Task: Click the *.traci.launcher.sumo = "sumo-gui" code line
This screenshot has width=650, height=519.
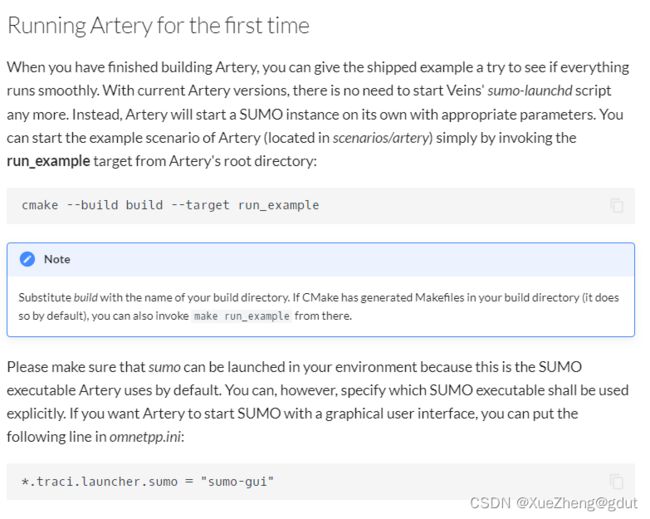Action: tap(148, 482)
